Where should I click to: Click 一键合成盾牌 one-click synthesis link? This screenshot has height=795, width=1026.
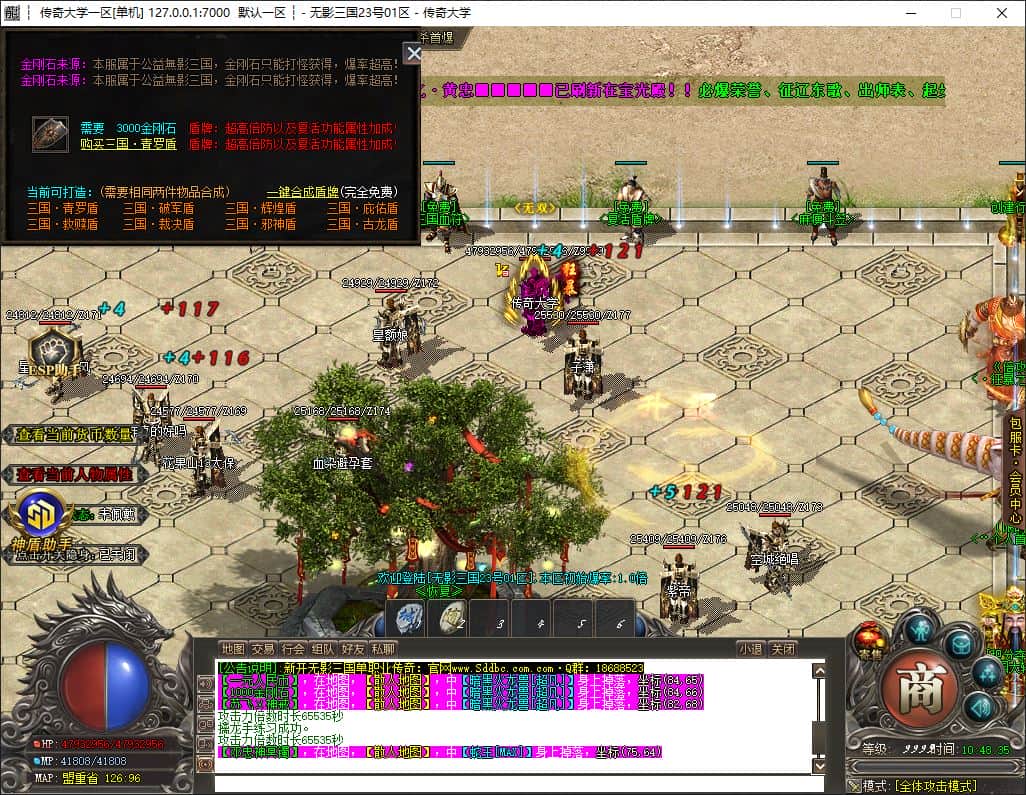(x=302, y=192)
